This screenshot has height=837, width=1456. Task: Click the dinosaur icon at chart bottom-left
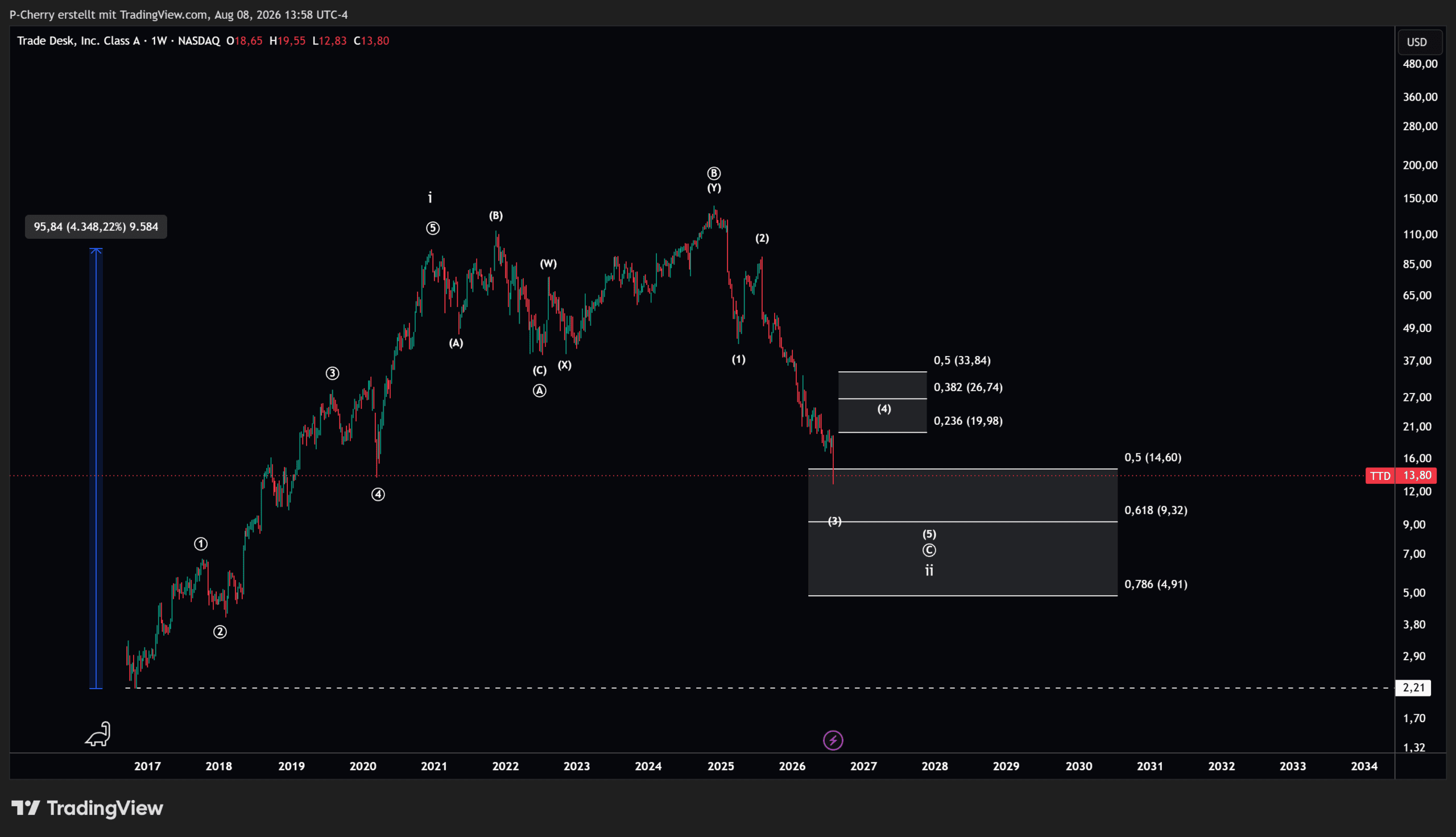(98, 734)
